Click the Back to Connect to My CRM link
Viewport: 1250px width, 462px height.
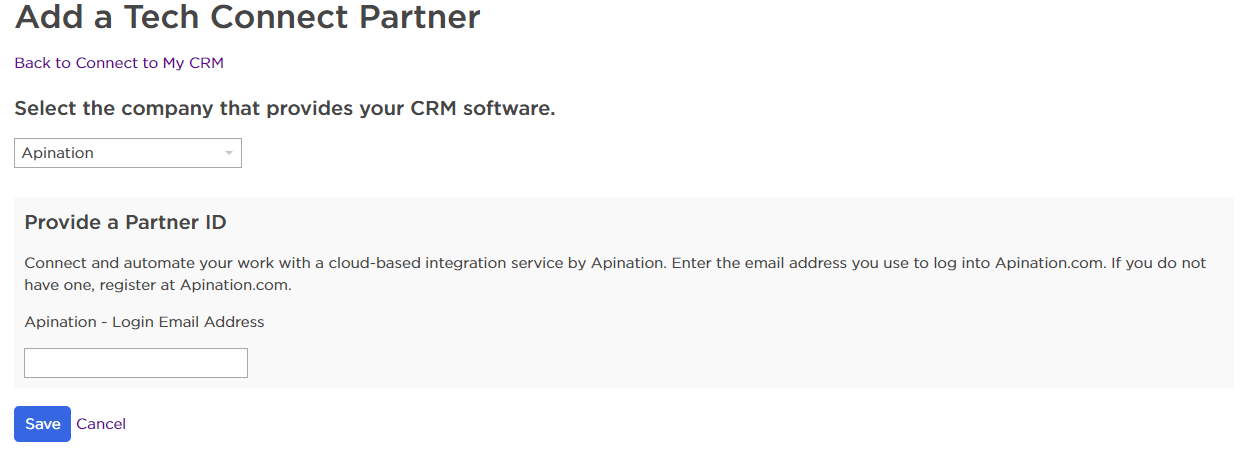pos(119,63)
